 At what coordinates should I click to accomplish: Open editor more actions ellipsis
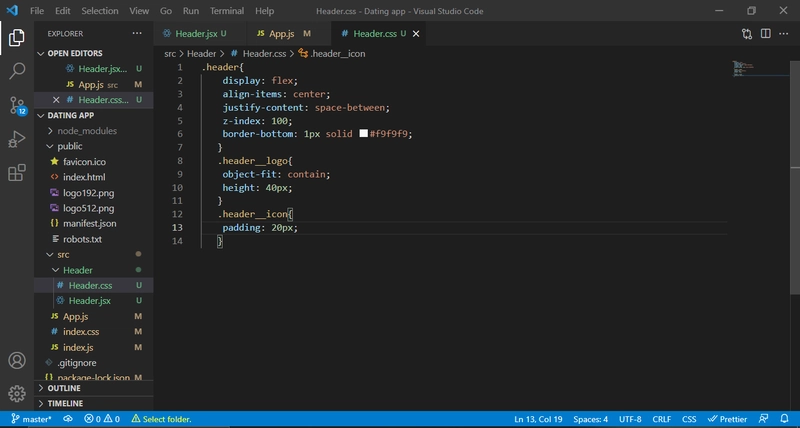pos(784,34)
